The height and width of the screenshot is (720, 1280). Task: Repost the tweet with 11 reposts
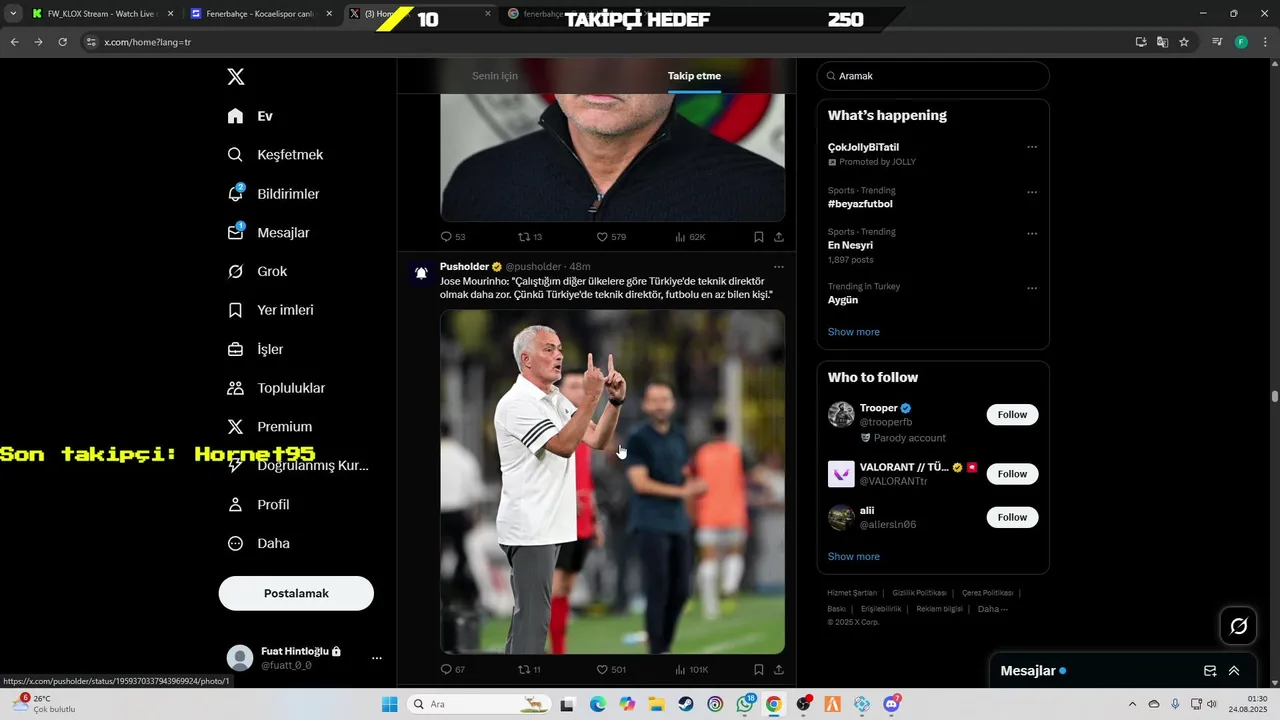530,670
